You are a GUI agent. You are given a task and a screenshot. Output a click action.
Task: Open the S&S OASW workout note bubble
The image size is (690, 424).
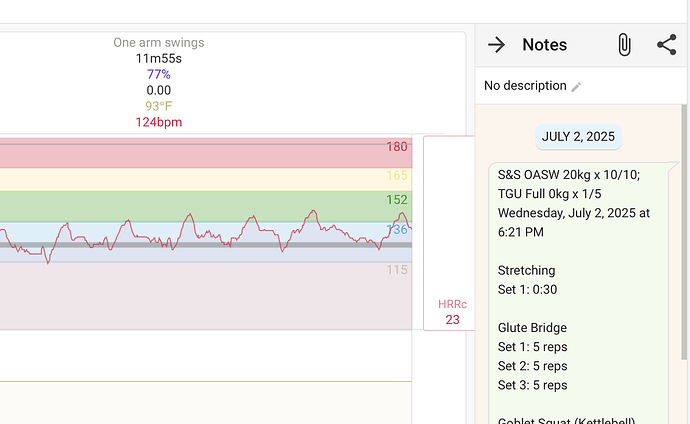coord(580,290)
